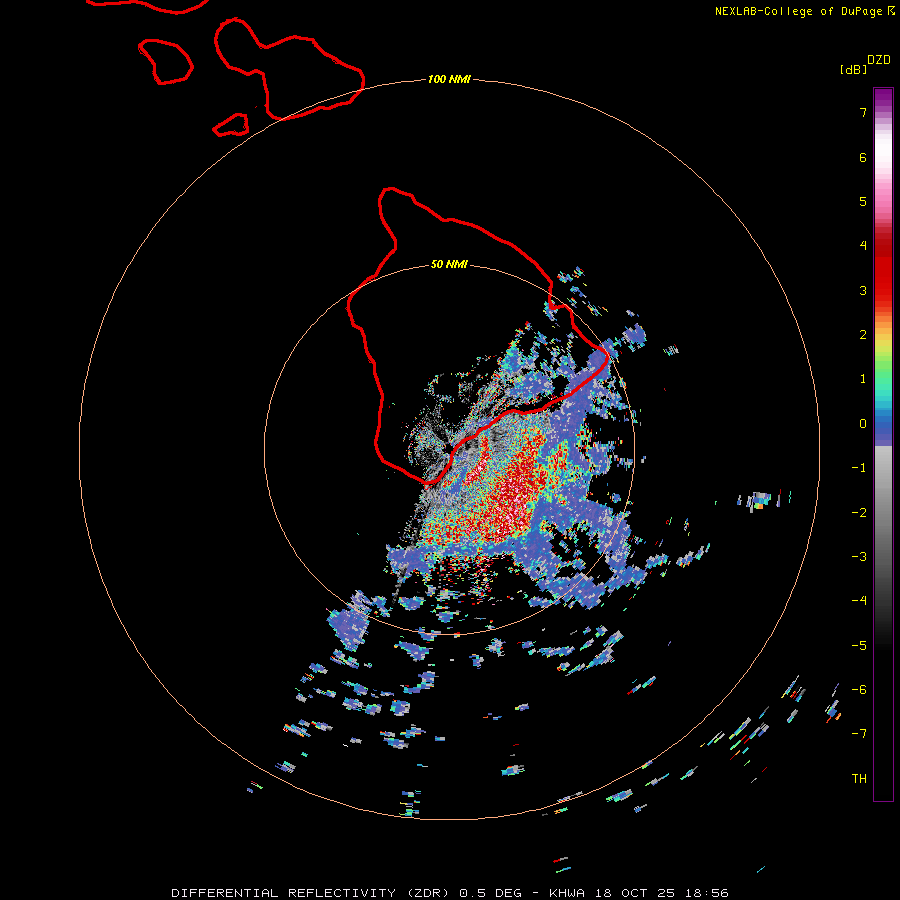The height and width of the screenshot is (900, 900).
Task: Select the -5 dB scale value
Action: coord(859,646)
